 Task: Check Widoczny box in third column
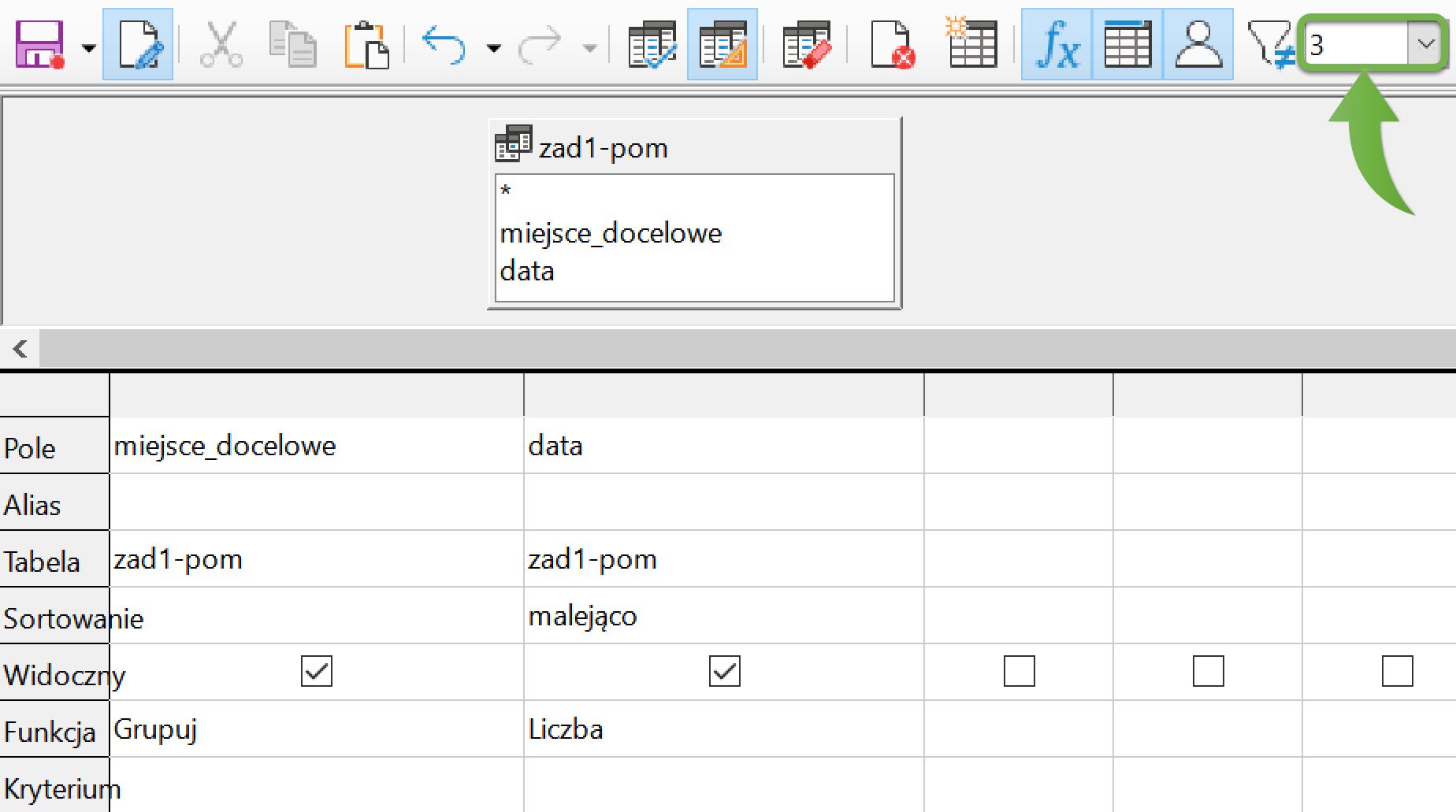pyautogui.click(x=1019, y=672)
